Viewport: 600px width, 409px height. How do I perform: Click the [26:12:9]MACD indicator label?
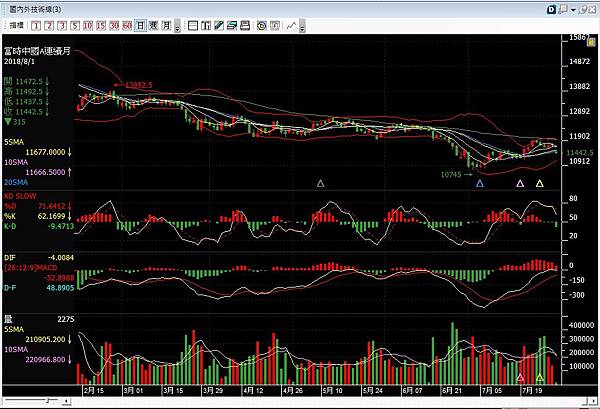click(x=31, y=267)
